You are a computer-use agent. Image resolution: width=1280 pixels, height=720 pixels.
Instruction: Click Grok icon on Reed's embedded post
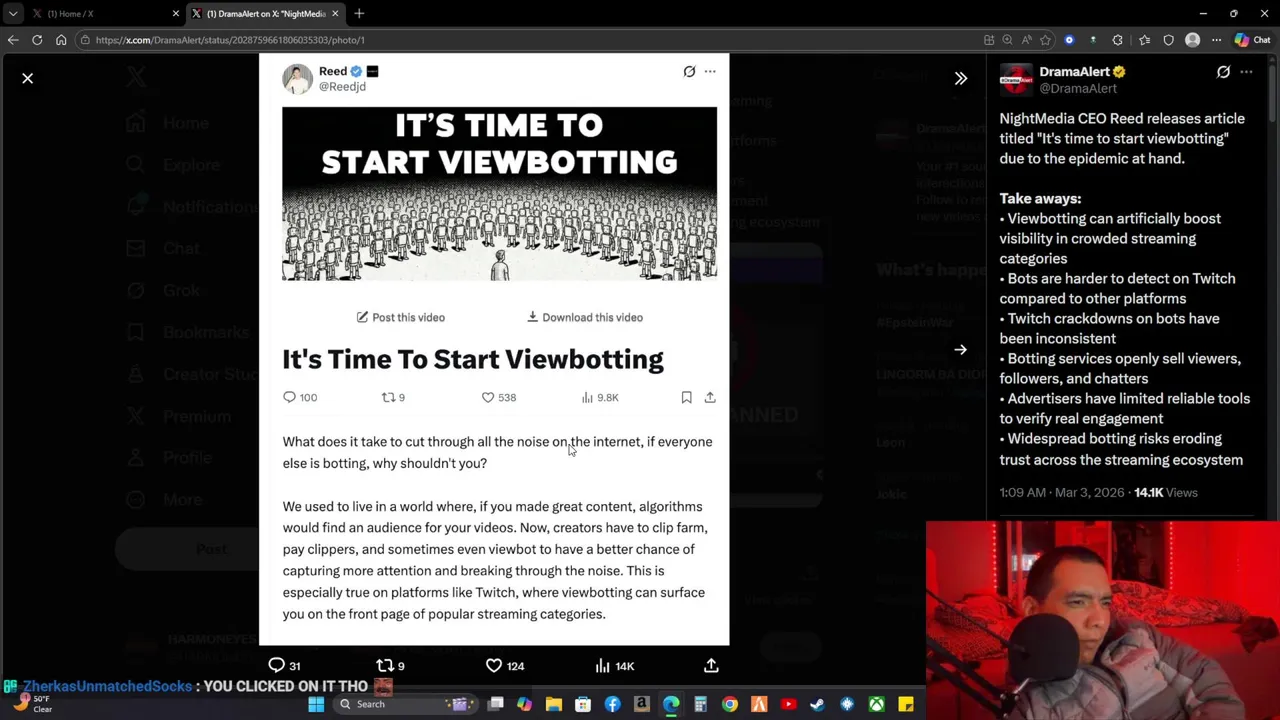tap(689, 71)
